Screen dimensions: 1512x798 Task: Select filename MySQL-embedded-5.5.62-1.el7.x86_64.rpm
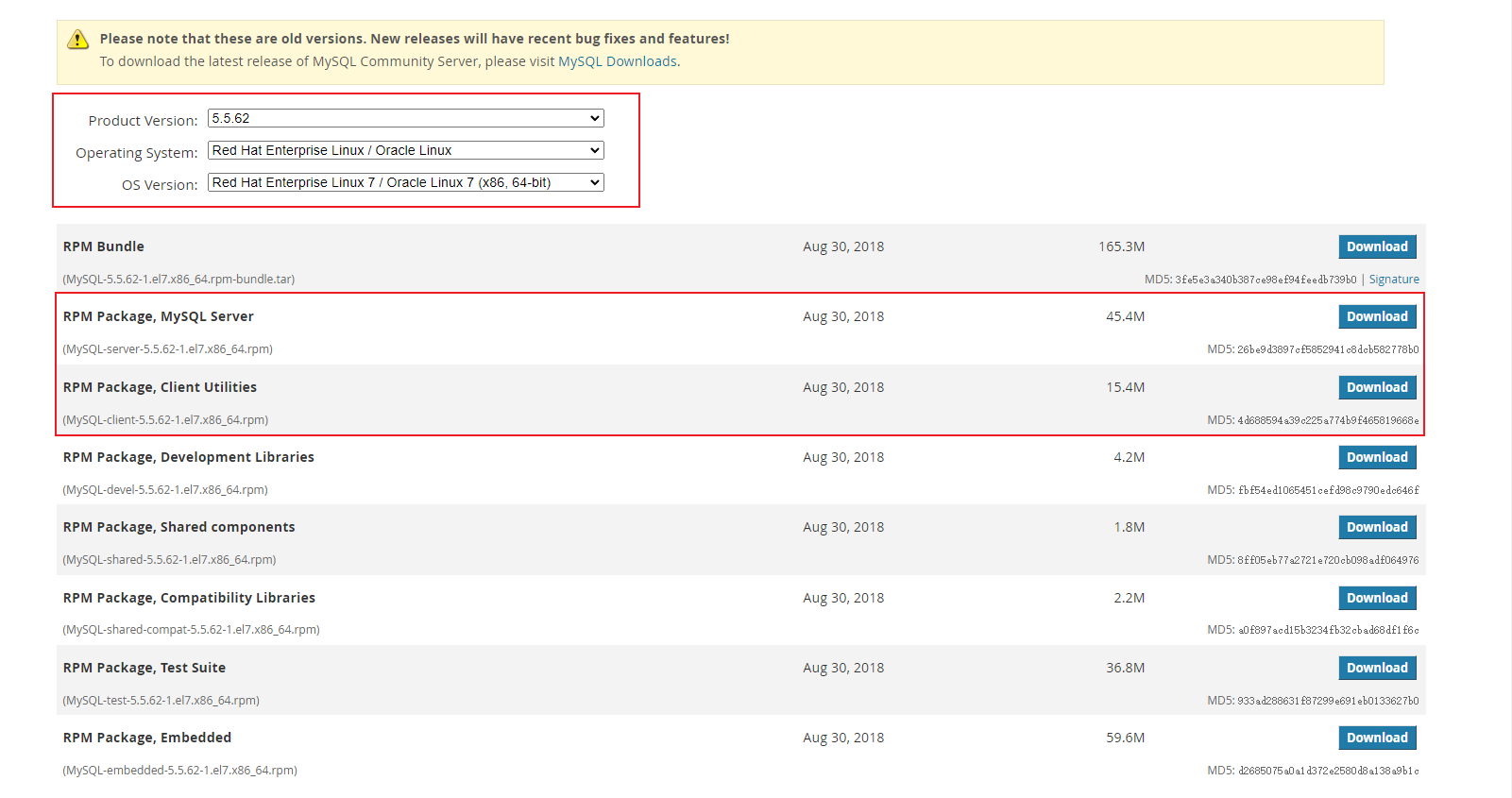coord(179,771)
